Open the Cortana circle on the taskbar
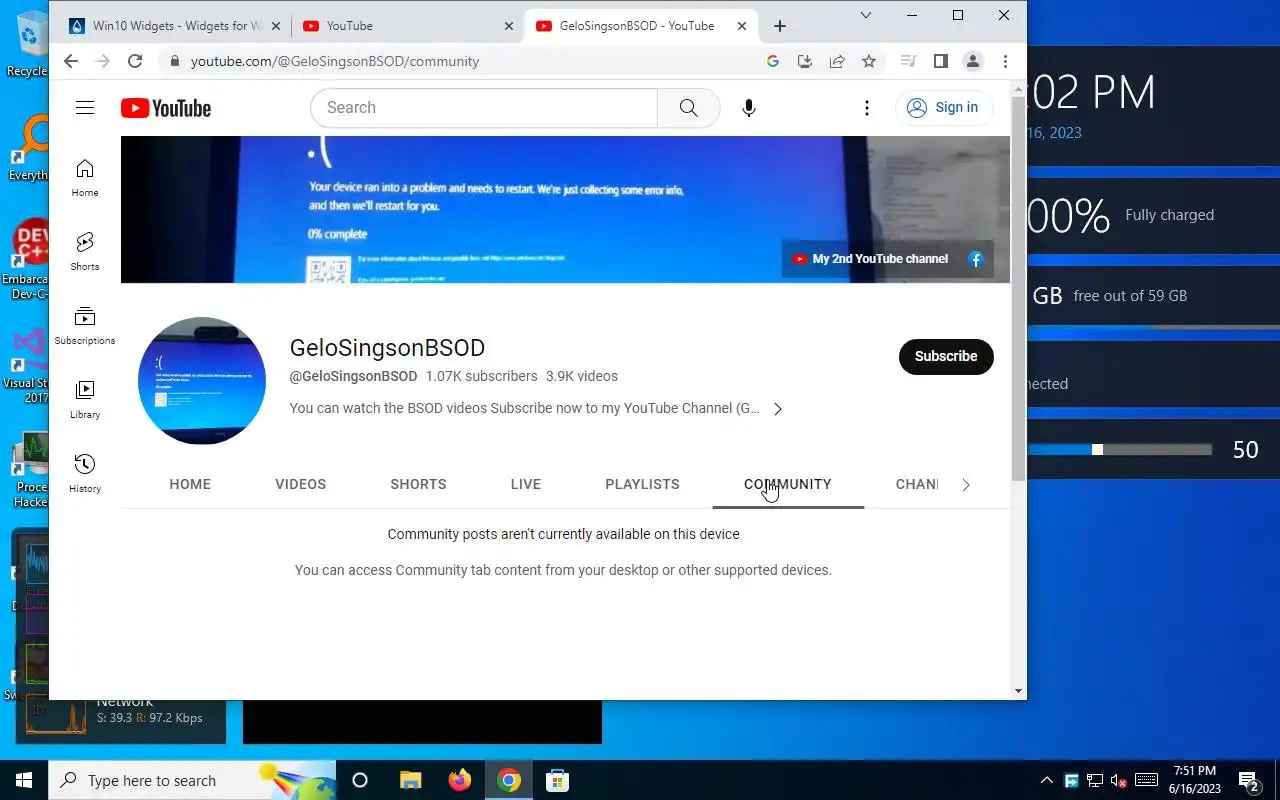 (x=360, y=780)
